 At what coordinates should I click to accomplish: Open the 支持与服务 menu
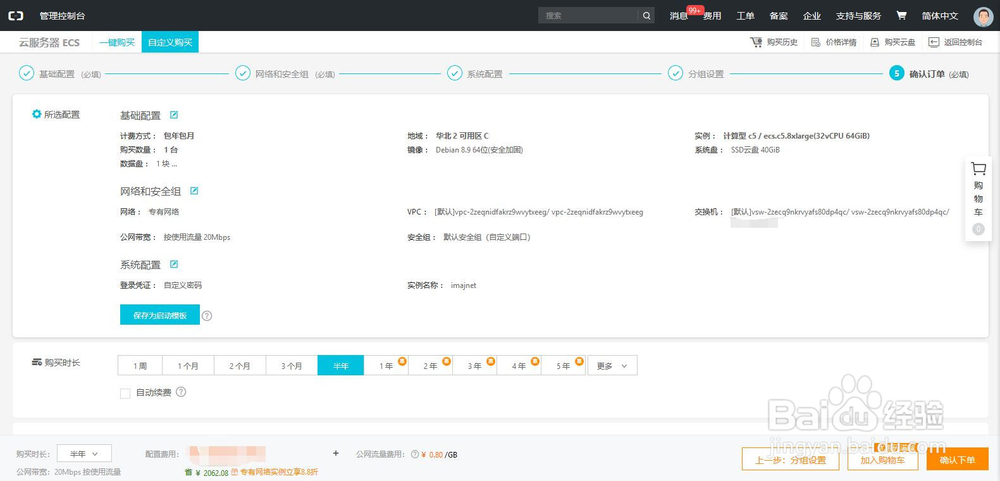pos(858,16)
